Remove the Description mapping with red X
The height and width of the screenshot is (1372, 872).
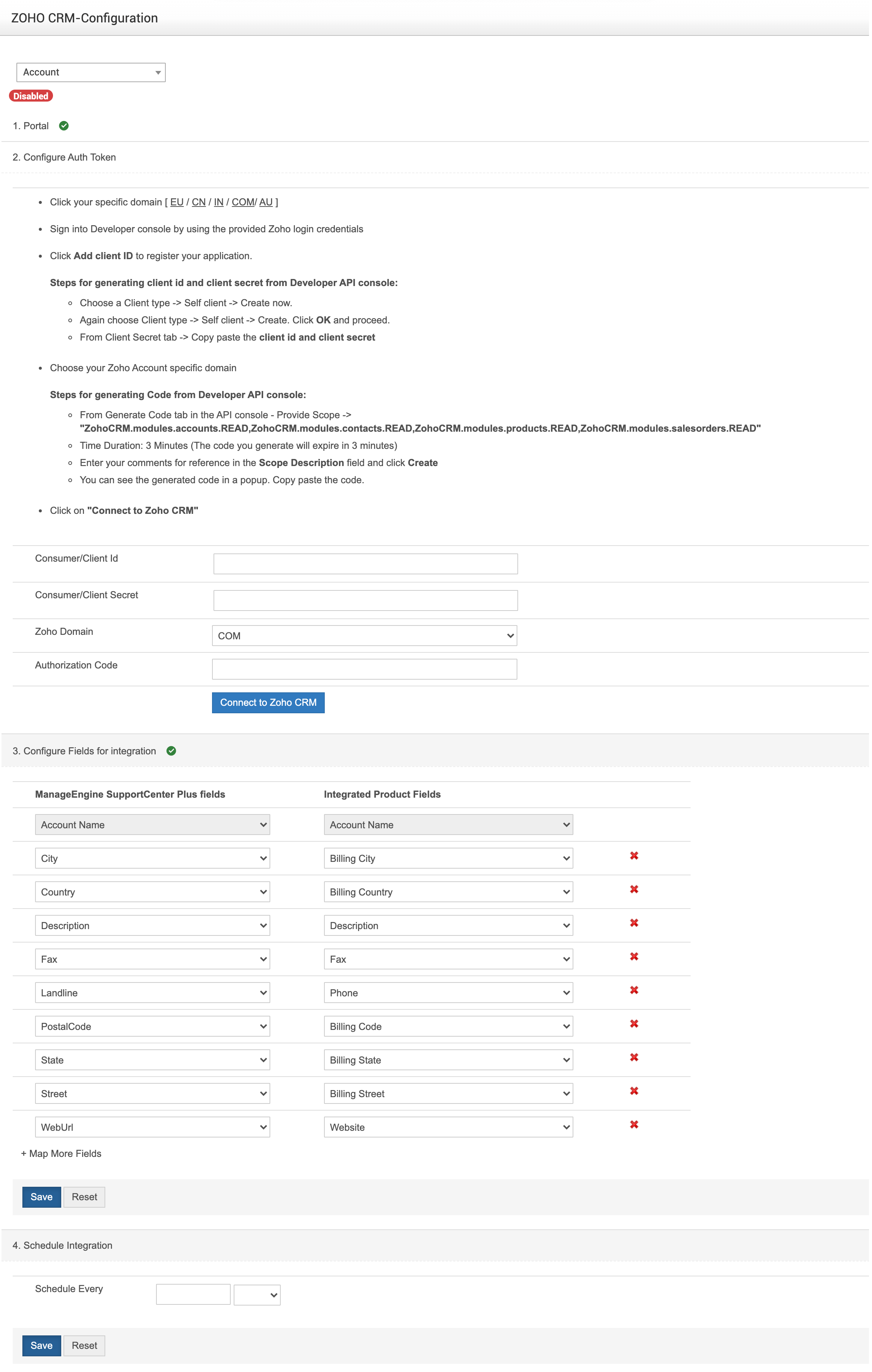coord(634,922)
